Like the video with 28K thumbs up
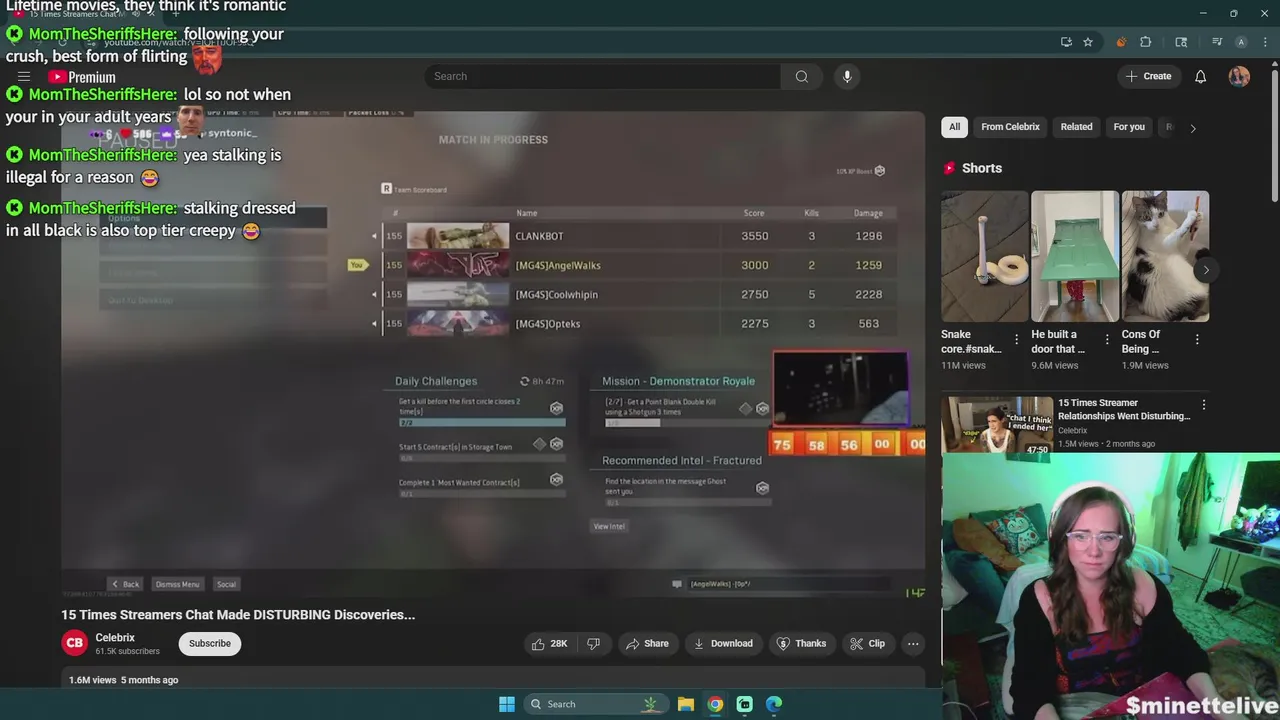This screenshot has width=1280, height=720. tap(549, 643)
